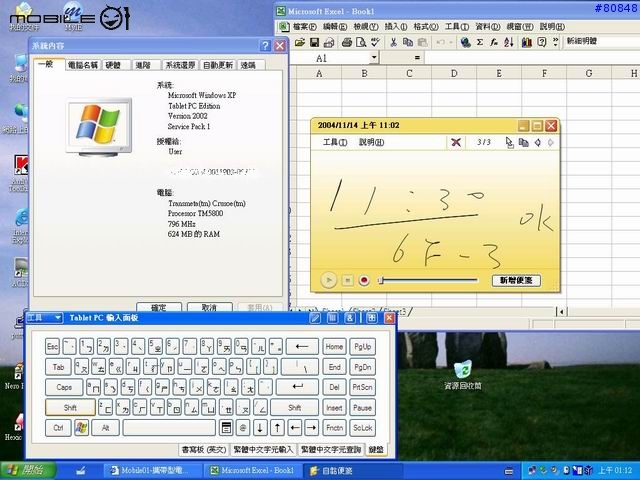Viewport: 640px width, 480px height.
Task: Click the pen icon in Input Panel title bar
Action: (x=315, y=318)
